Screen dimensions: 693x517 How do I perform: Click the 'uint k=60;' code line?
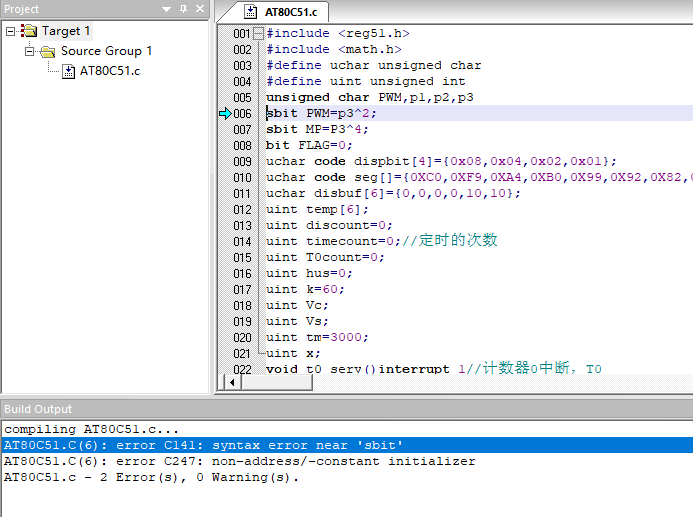[x=305, y=289]
